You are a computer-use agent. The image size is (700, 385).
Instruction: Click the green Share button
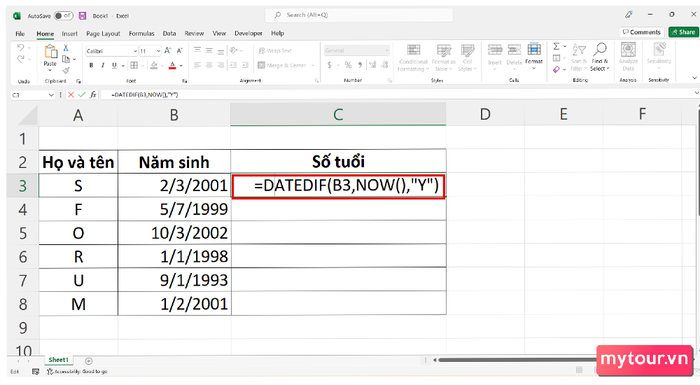pyautogui.click(x=683, y=32)
